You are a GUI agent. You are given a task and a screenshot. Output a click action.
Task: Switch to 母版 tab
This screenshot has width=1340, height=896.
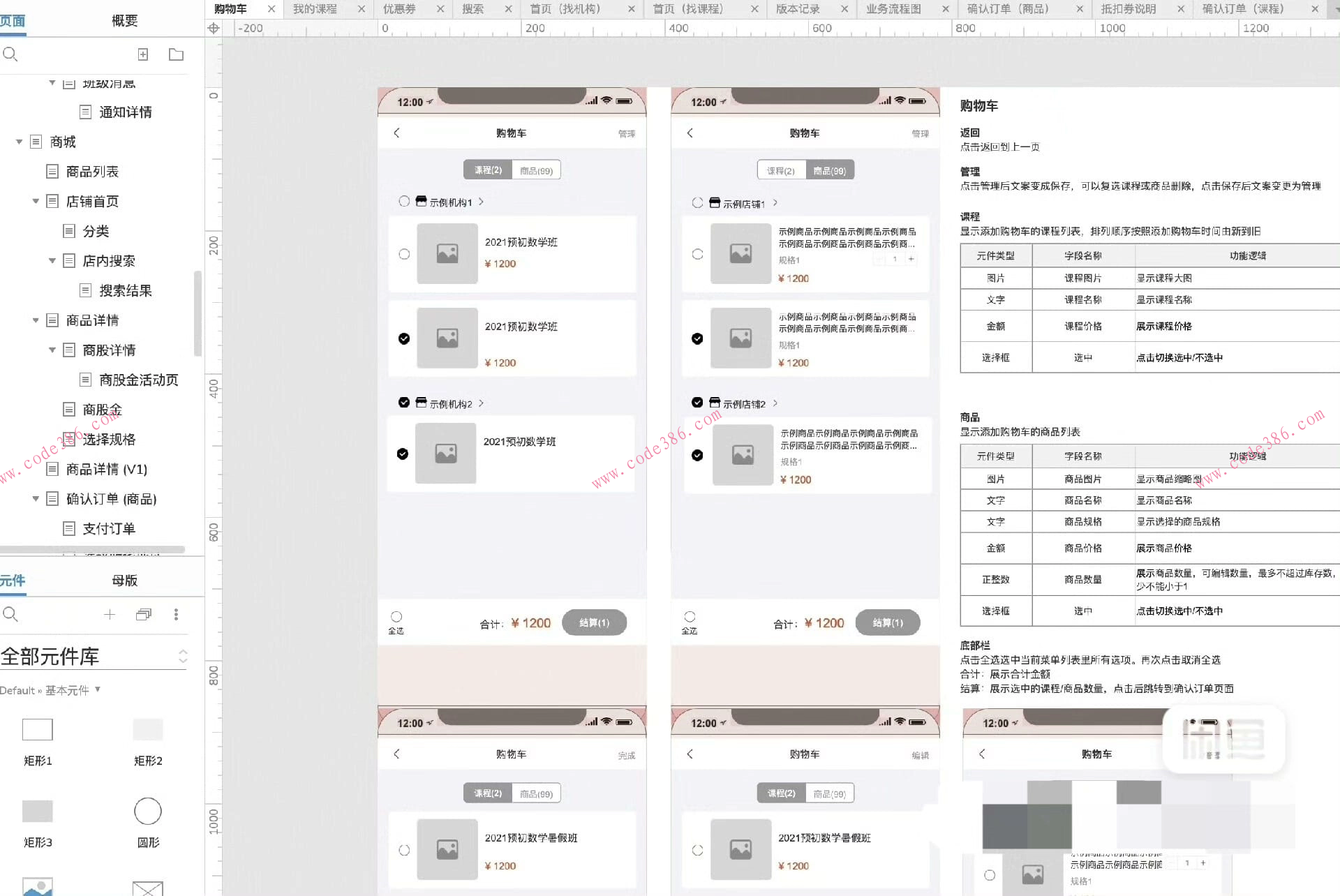point(125,580)
